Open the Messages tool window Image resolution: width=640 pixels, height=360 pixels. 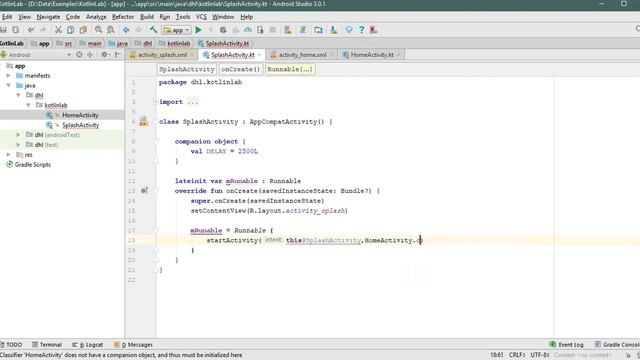pos(133,344)
